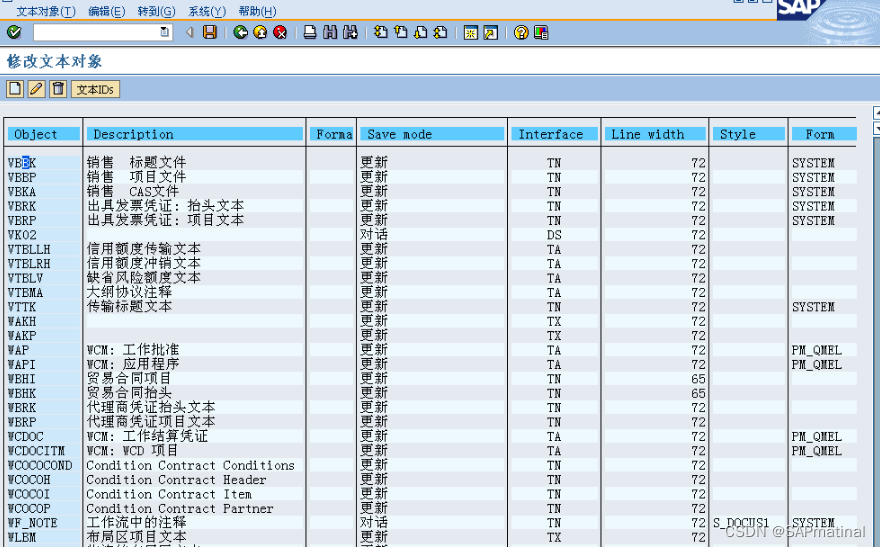Viewport: 880px width, 547px height.
Task: Open the 系统(Y) menu
Action: (207, 11)
